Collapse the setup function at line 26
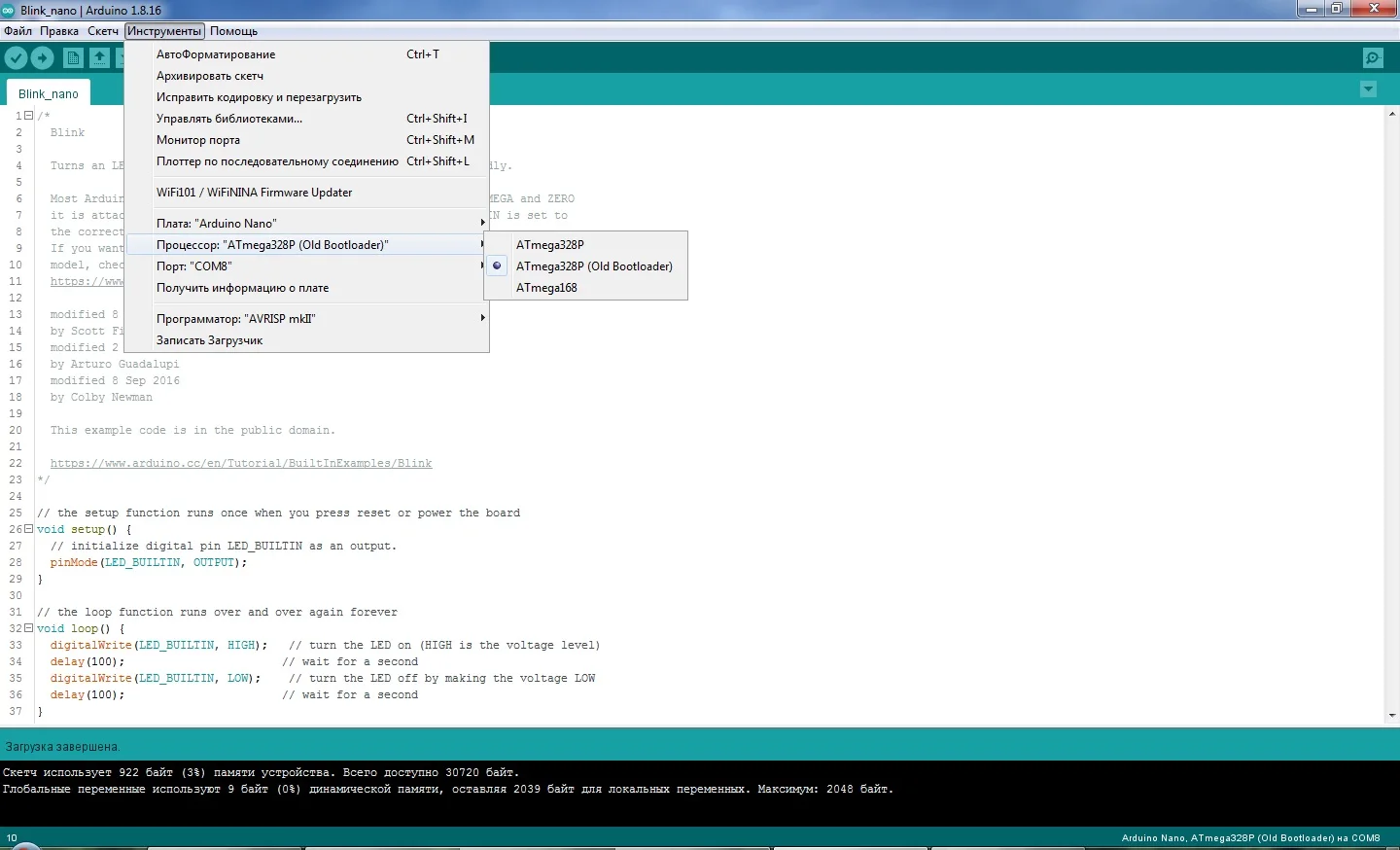The image size is (1400, 850). tap(29, 529)
